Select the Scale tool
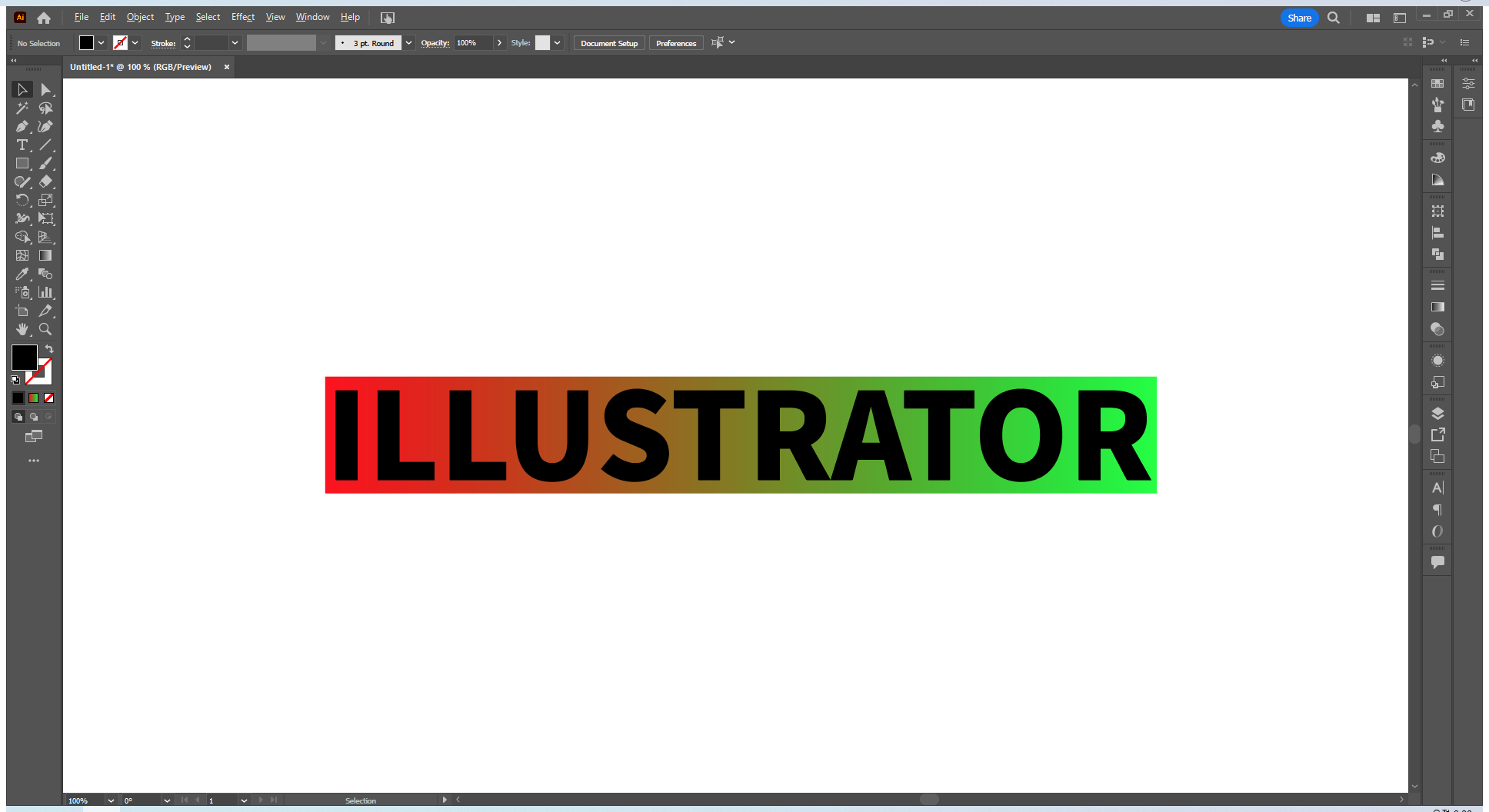 [46, 201]
